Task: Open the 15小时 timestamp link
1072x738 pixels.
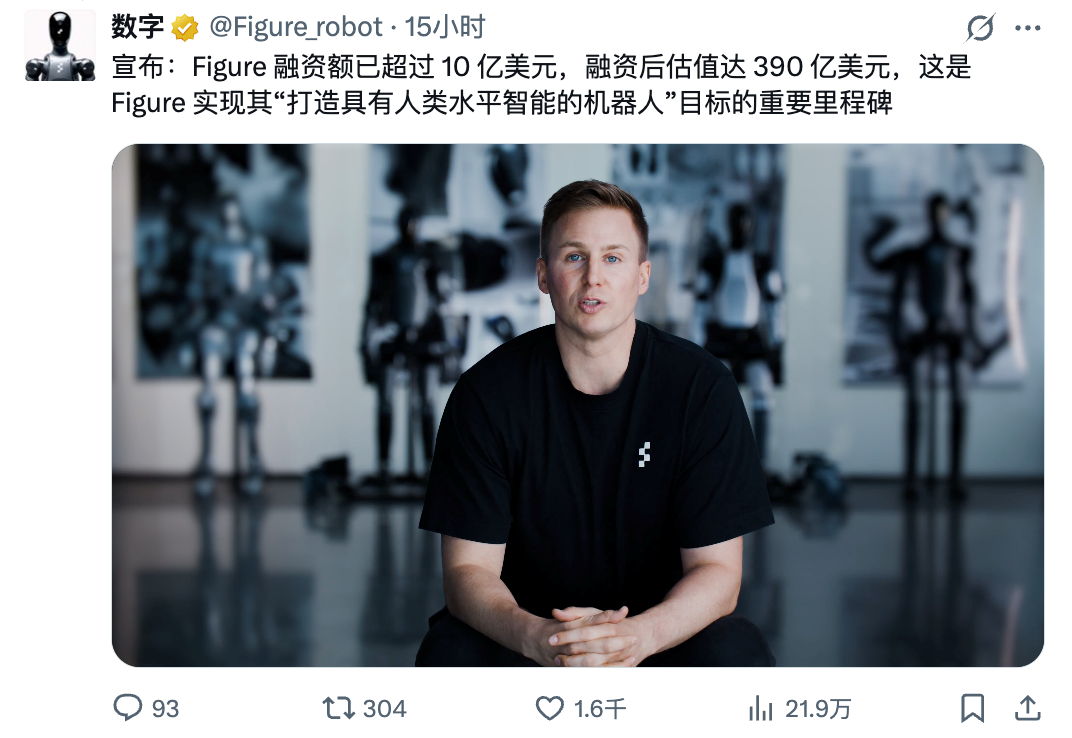Action: (444, 27)
